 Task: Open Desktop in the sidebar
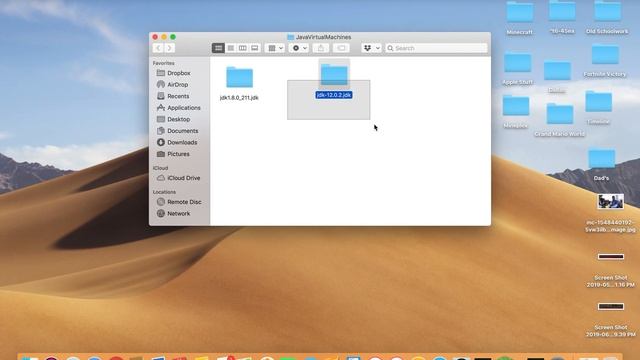[x=179, y=119]
